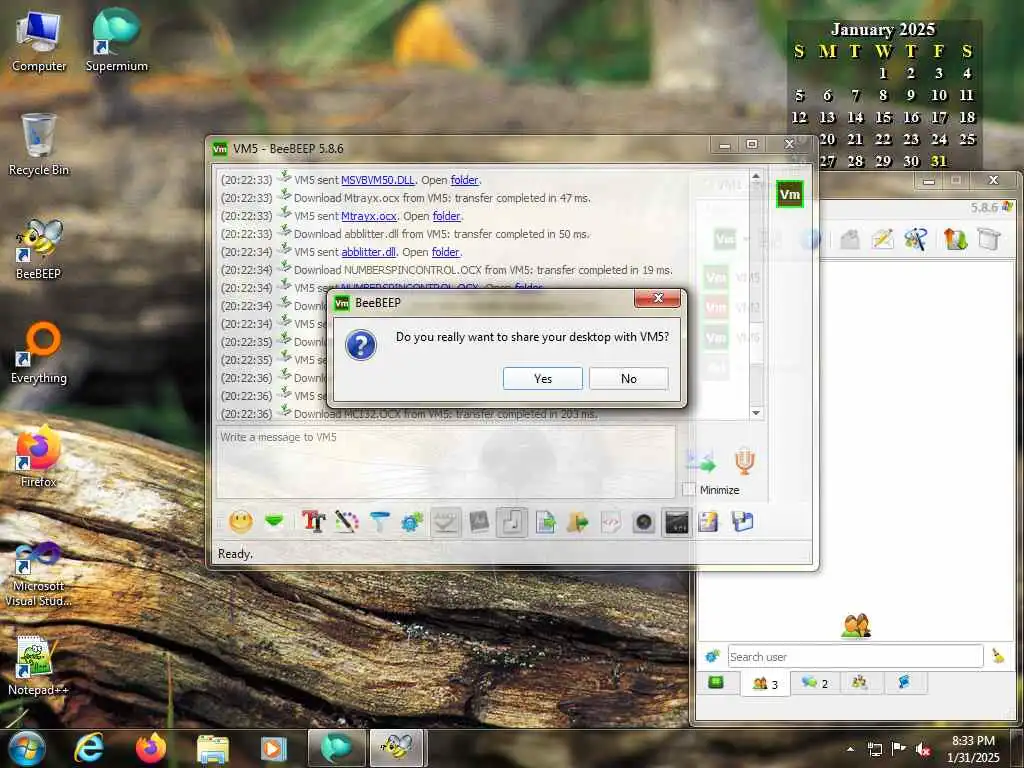This screenshot has width=1024, height=768.
Task: Switch to the chats tab showing 2
Action: [814, 683]
